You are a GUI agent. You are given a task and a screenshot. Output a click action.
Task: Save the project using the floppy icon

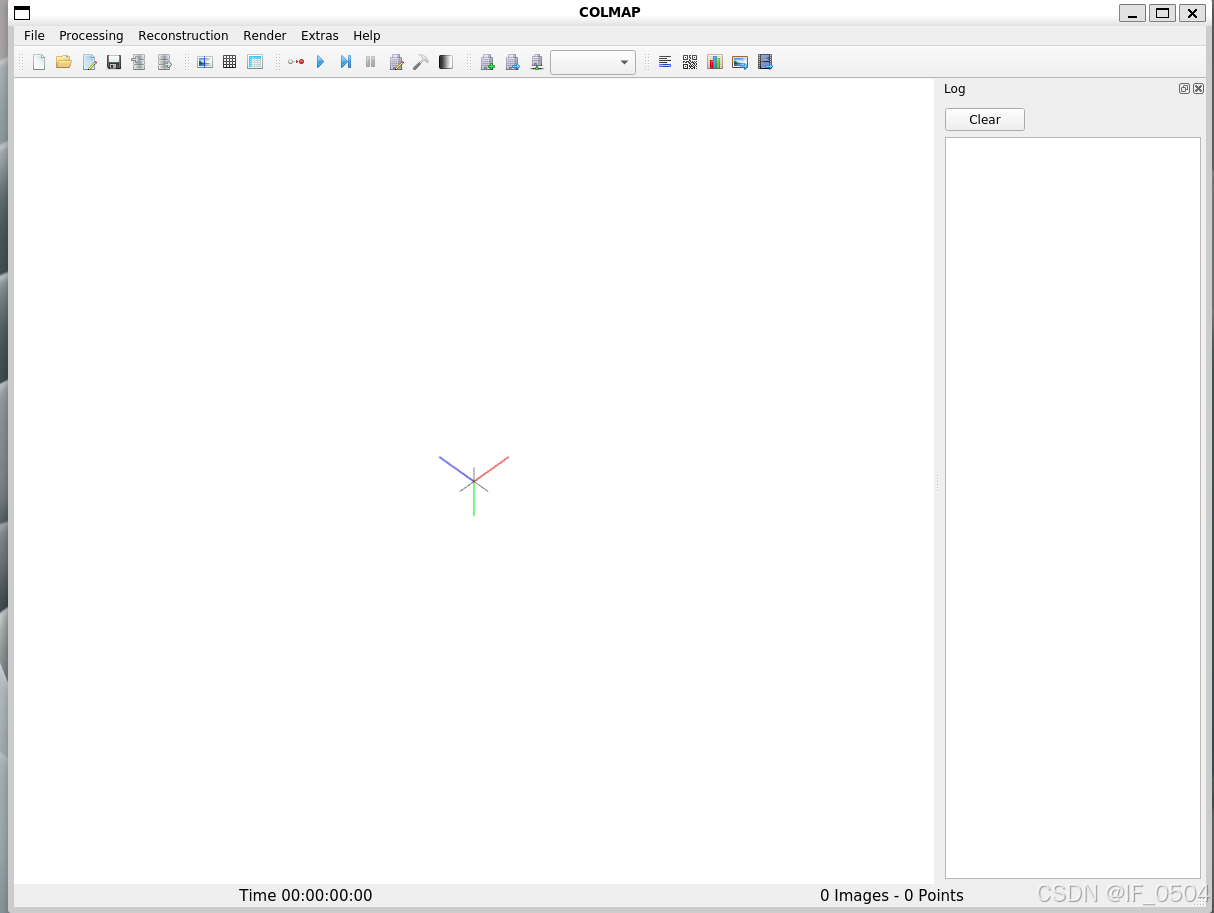pyautogui.click(x=114, y=62)
